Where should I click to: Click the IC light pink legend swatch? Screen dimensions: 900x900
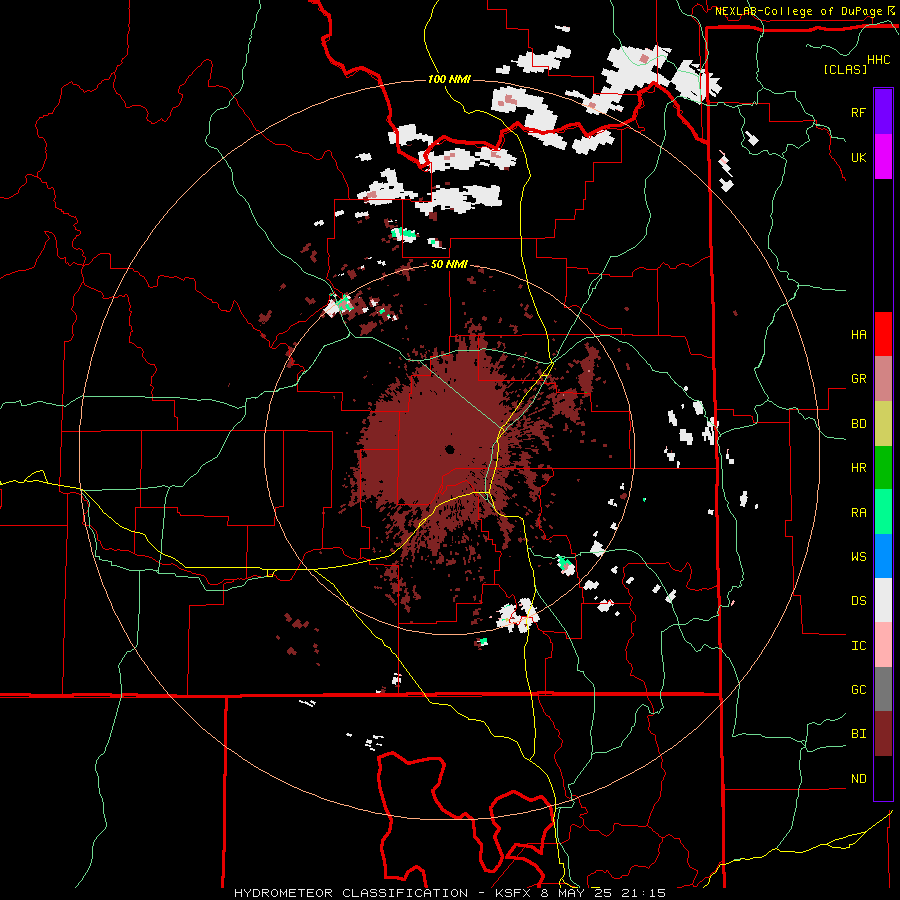coord(883,645)
